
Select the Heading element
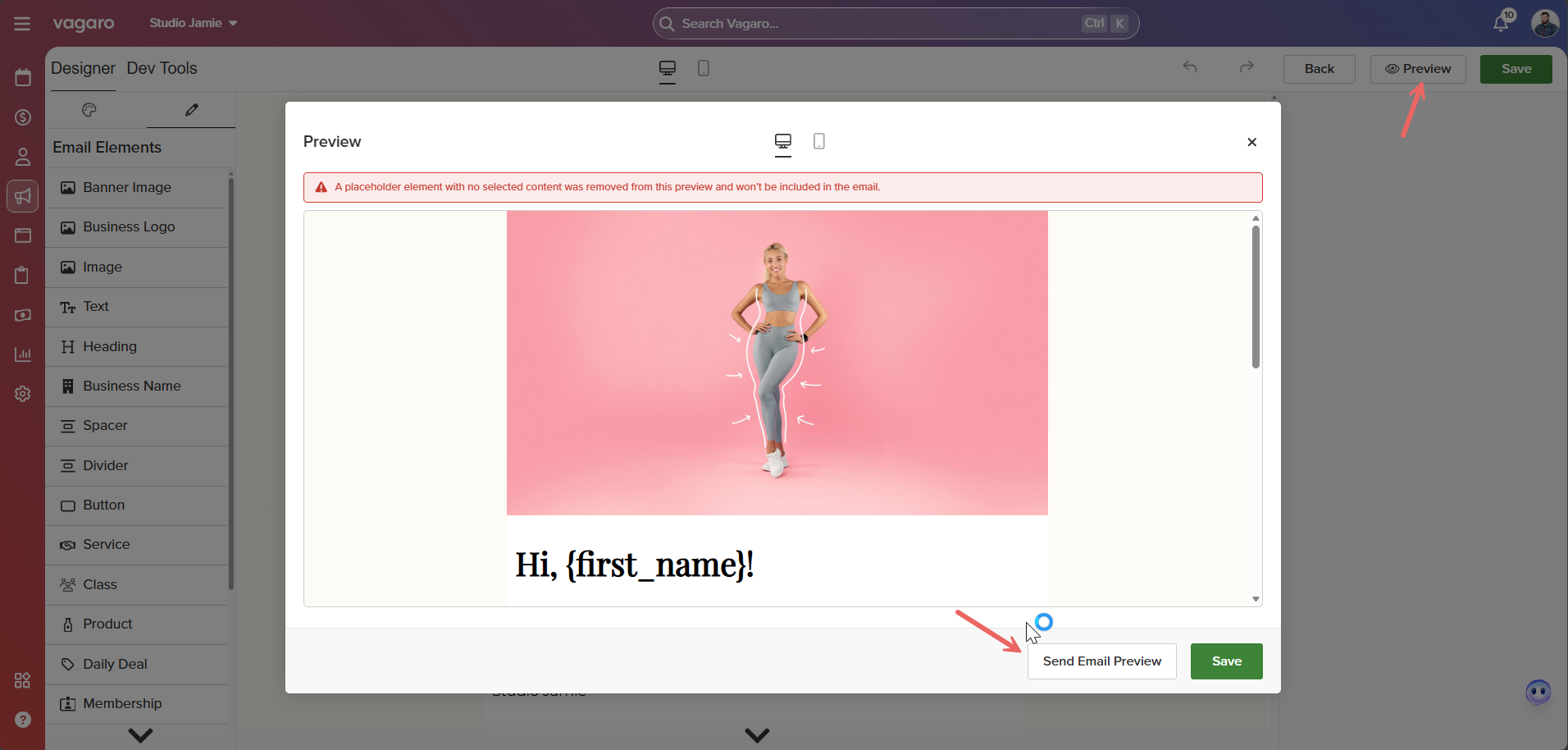136,347
